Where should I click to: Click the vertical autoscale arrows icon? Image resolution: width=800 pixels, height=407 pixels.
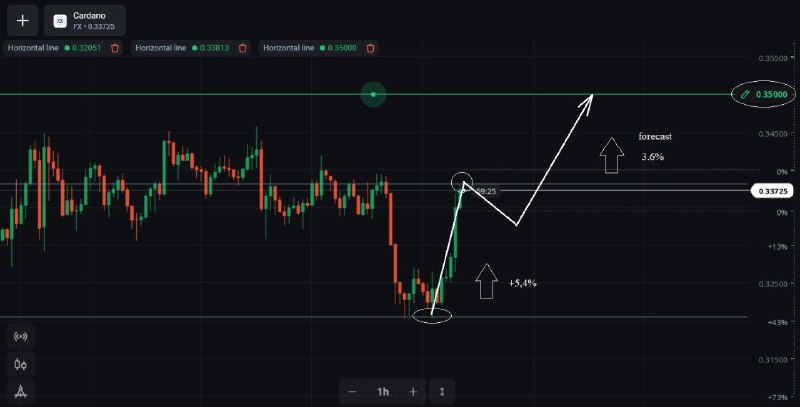click(x=442, y=392)
